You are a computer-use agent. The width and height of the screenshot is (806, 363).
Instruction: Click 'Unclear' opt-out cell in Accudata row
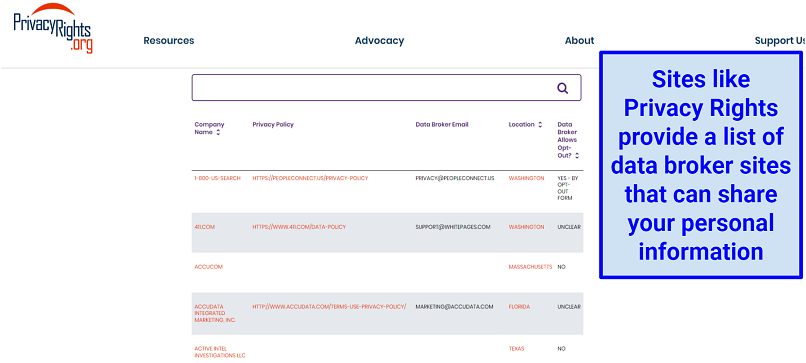pyautogui.click(x=569, y=306)
